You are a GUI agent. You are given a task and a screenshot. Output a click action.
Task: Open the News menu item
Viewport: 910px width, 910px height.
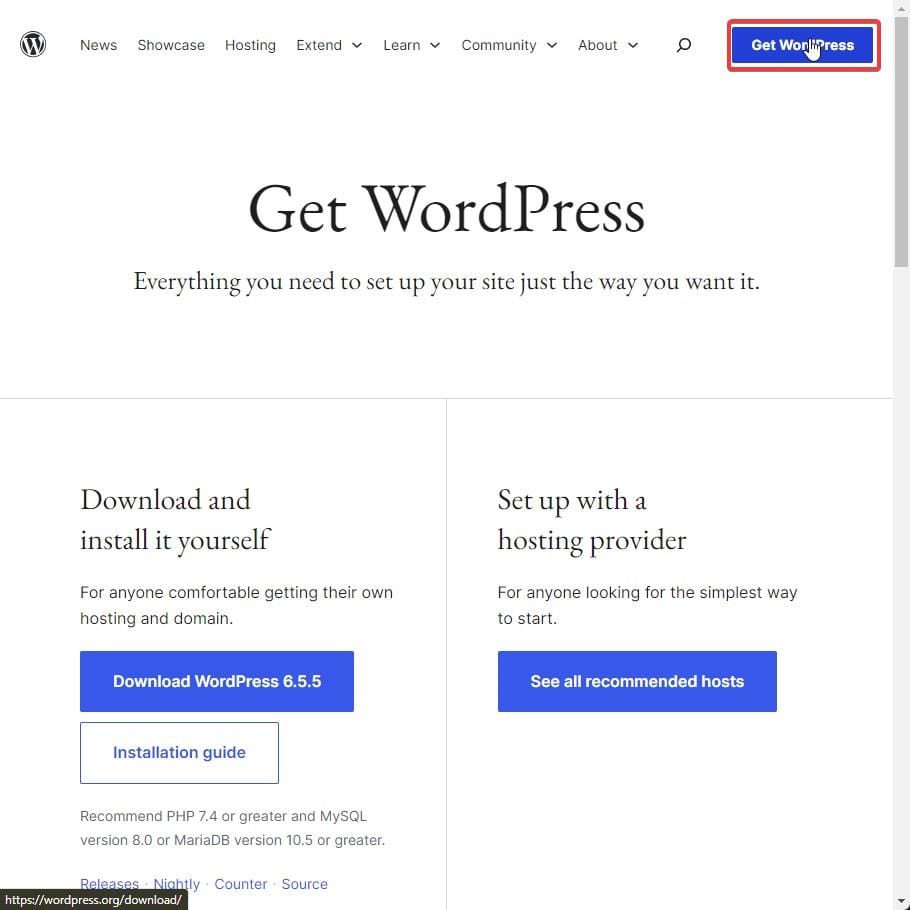(x=98, y=45)
